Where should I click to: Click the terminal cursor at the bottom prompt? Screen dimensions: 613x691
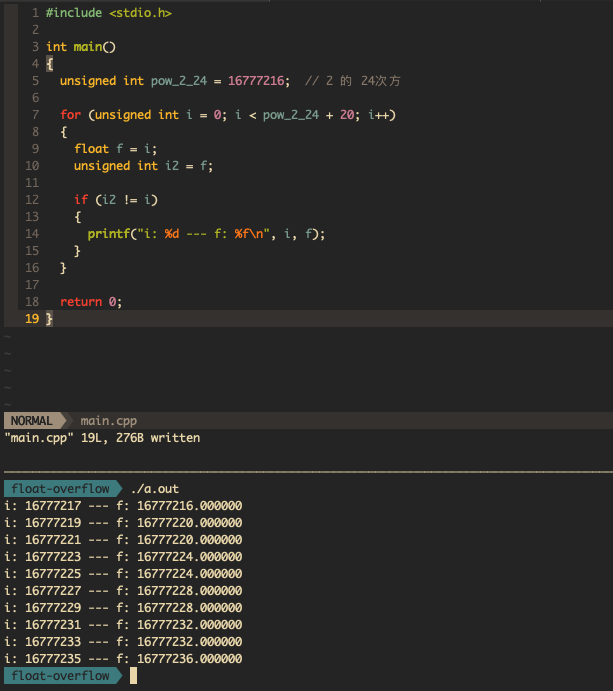pyautogui.click(x=132, y=676)
